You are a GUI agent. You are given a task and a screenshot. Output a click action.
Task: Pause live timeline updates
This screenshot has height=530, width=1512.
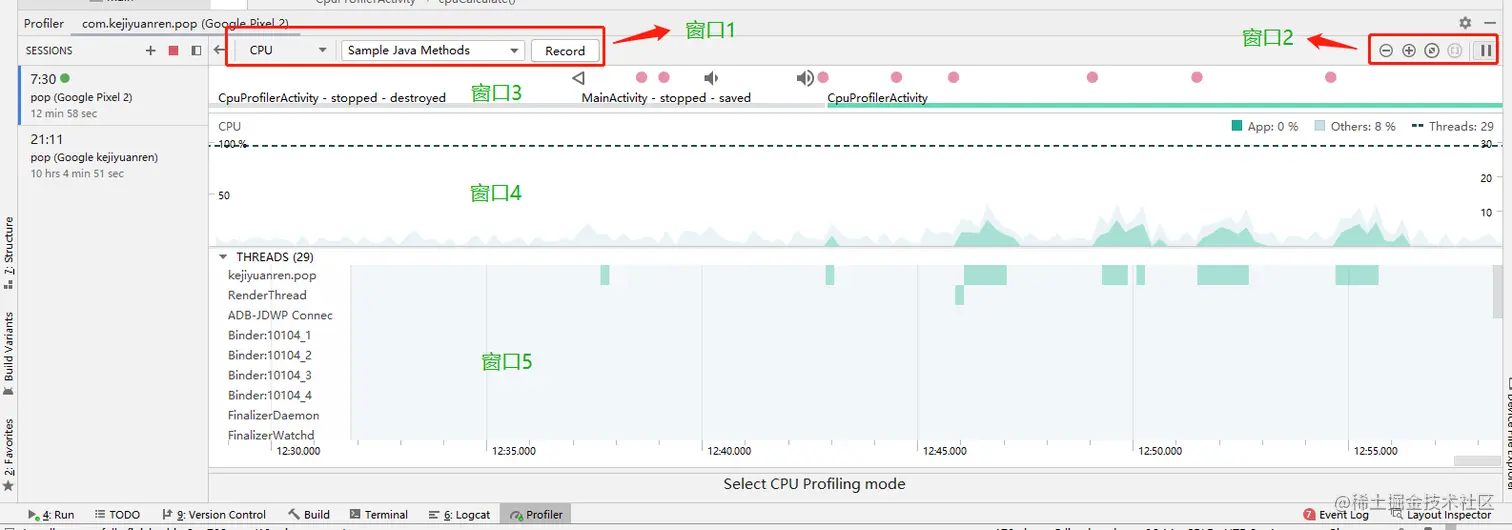1485,50
